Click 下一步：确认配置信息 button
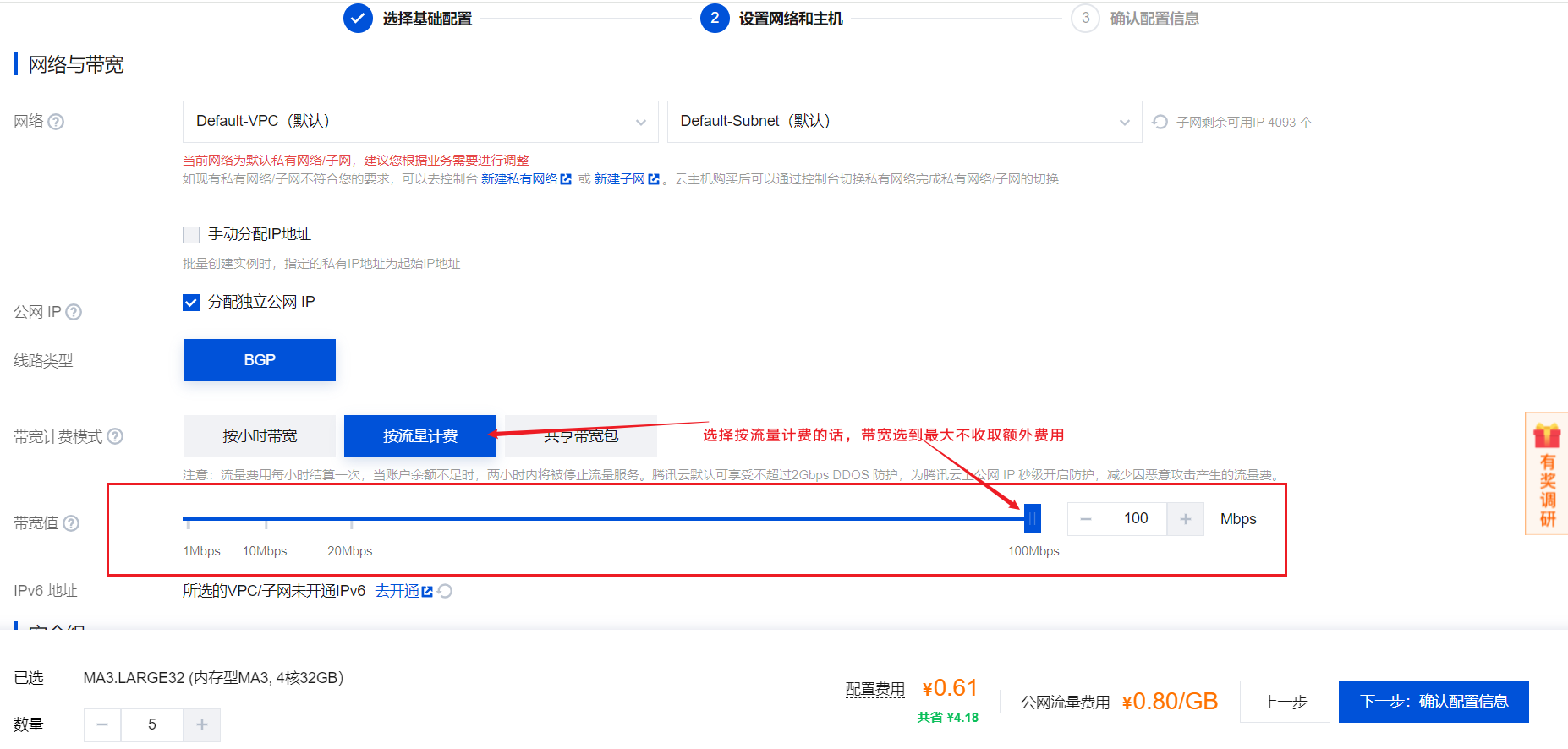 (1434, 702)
